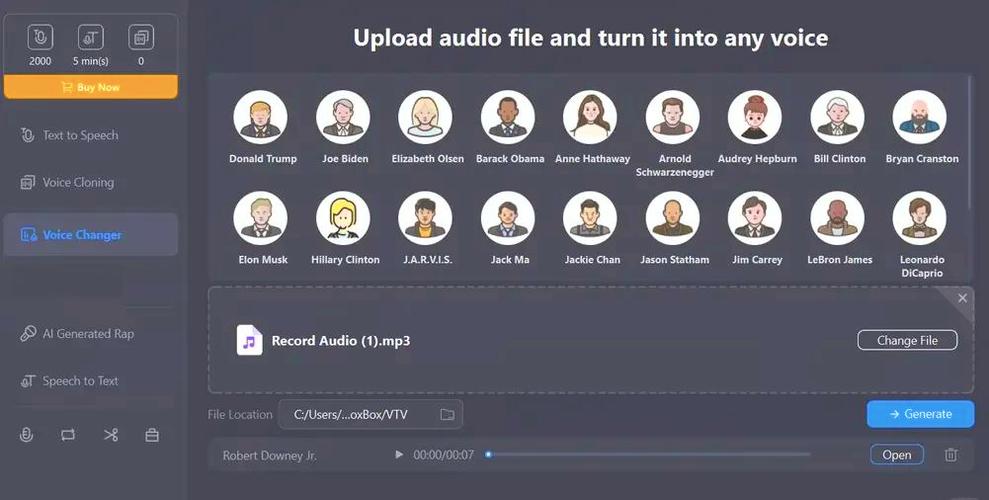Click the audio playback progress slider
Viewport: 989px width, 500px height.
click(648, 454)
